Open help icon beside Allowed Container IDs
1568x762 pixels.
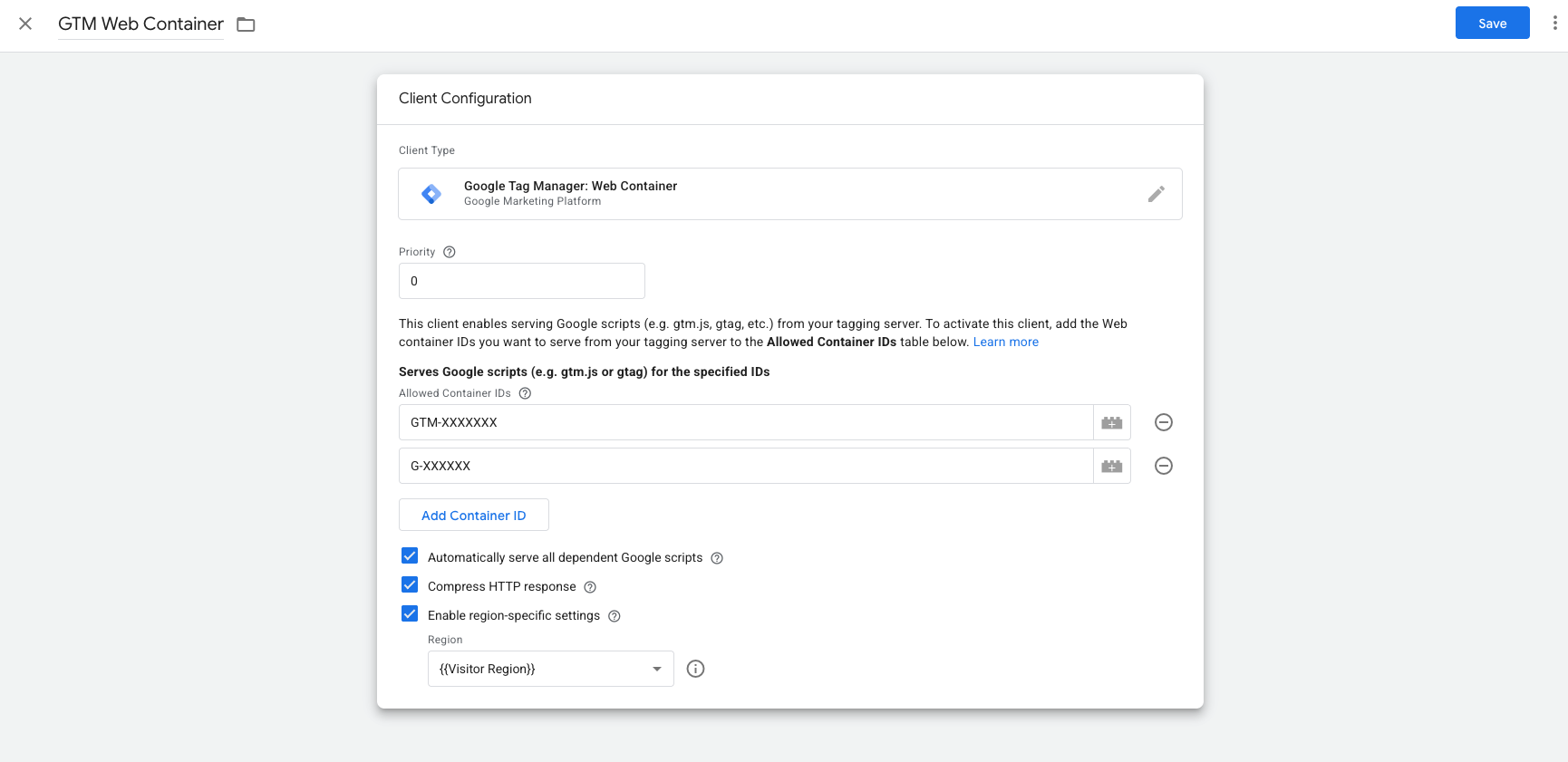(525, 393)
